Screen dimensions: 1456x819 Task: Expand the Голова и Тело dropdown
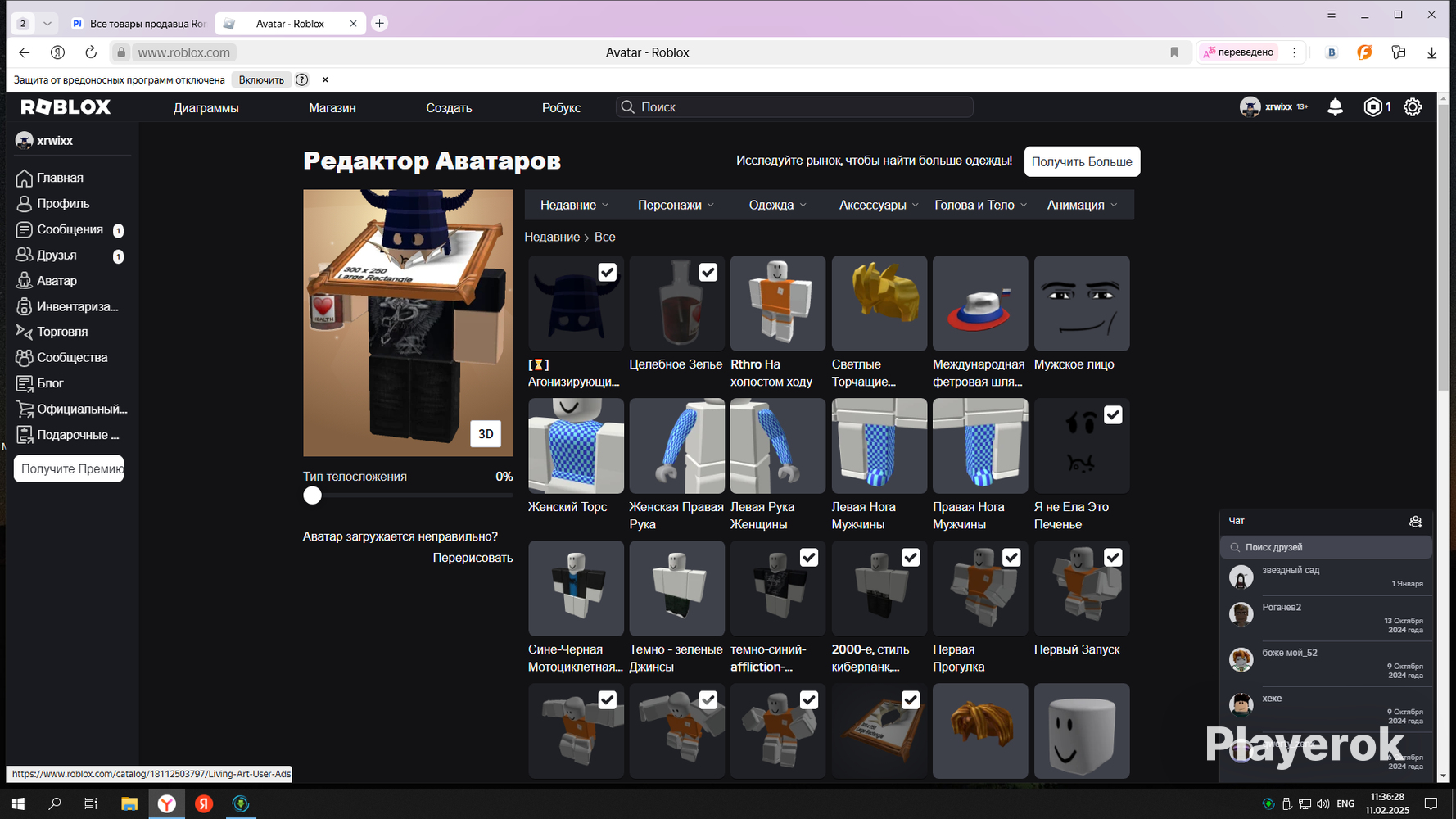pyautogui.click(x=981, y=205)
